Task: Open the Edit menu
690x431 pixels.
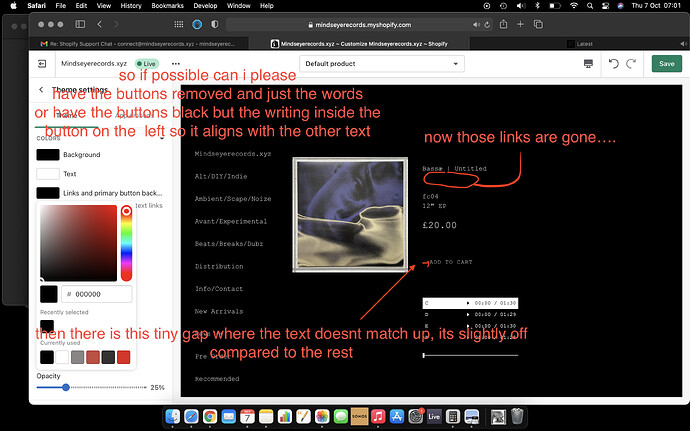Action: point(81,6)
